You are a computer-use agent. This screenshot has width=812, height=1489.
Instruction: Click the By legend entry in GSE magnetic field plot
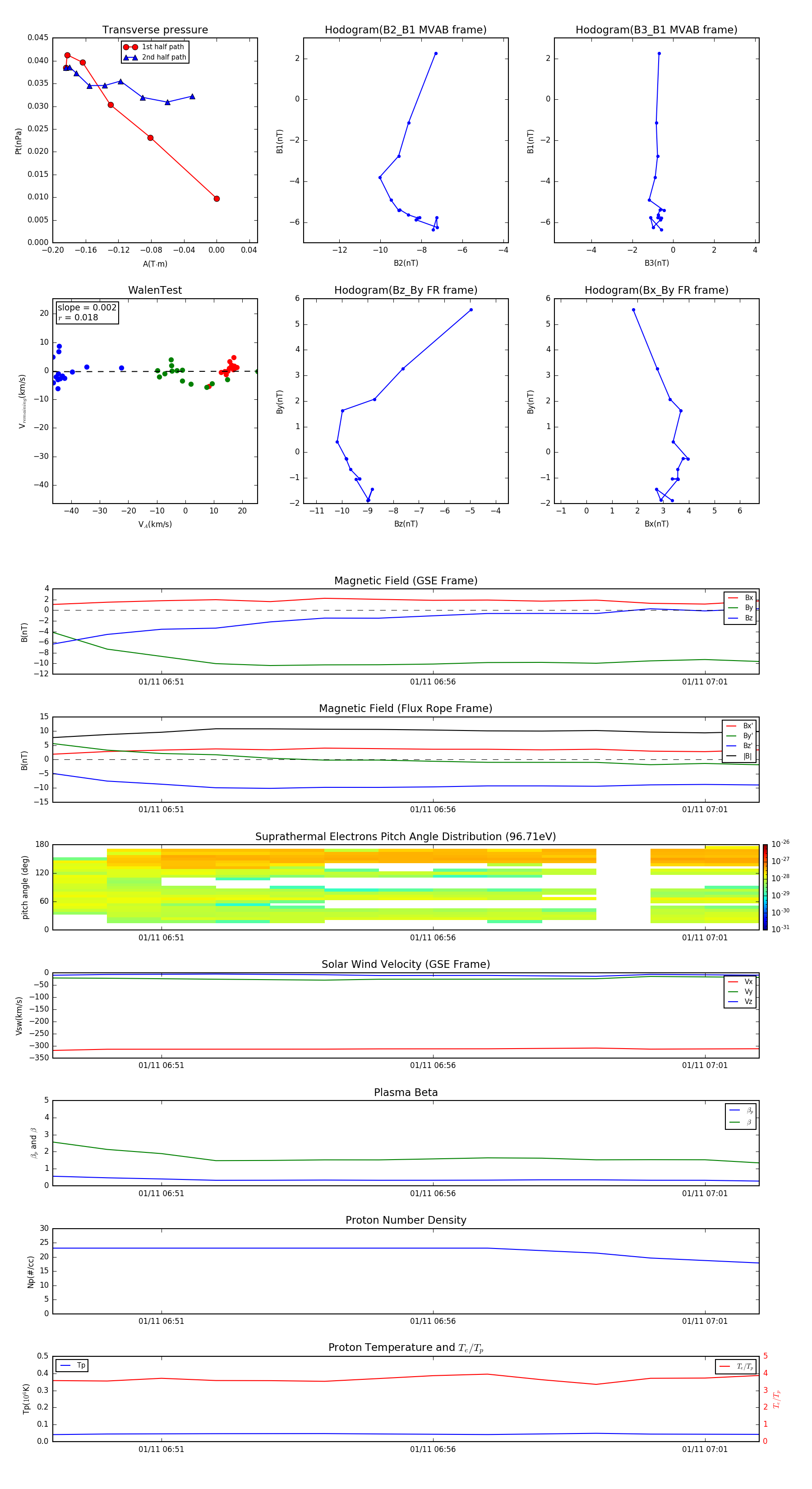point(740,607)
